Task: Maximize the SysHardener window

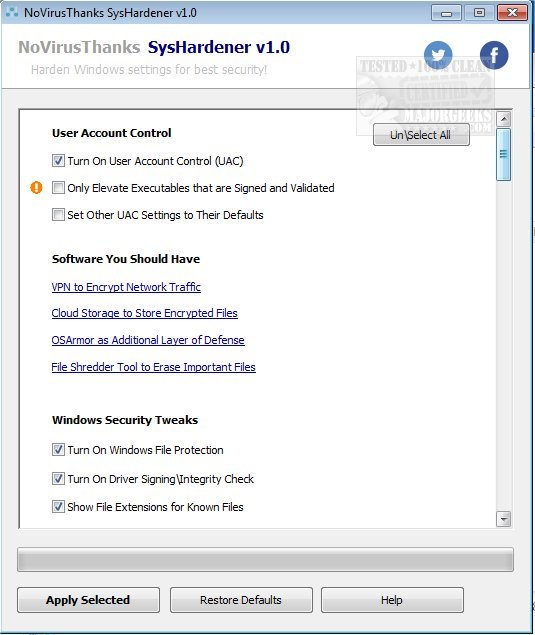Action: (479, 13)
